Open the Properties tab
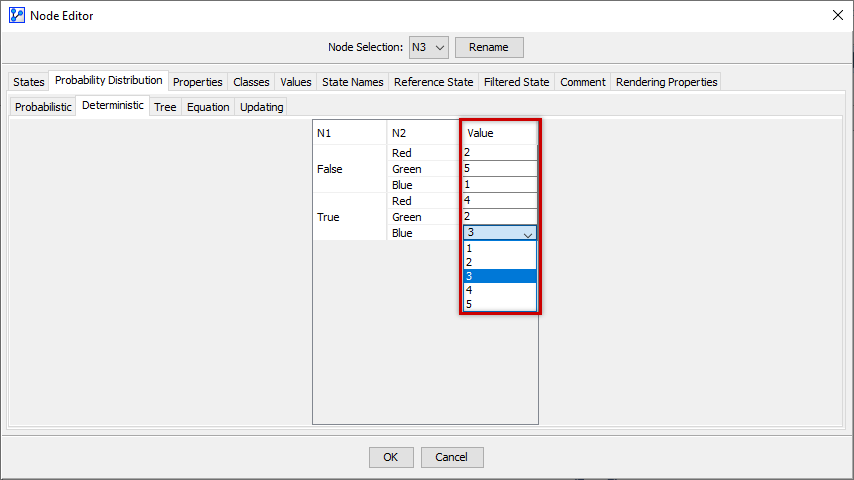This screenshot has width=854, height=480. coord(197,82)
